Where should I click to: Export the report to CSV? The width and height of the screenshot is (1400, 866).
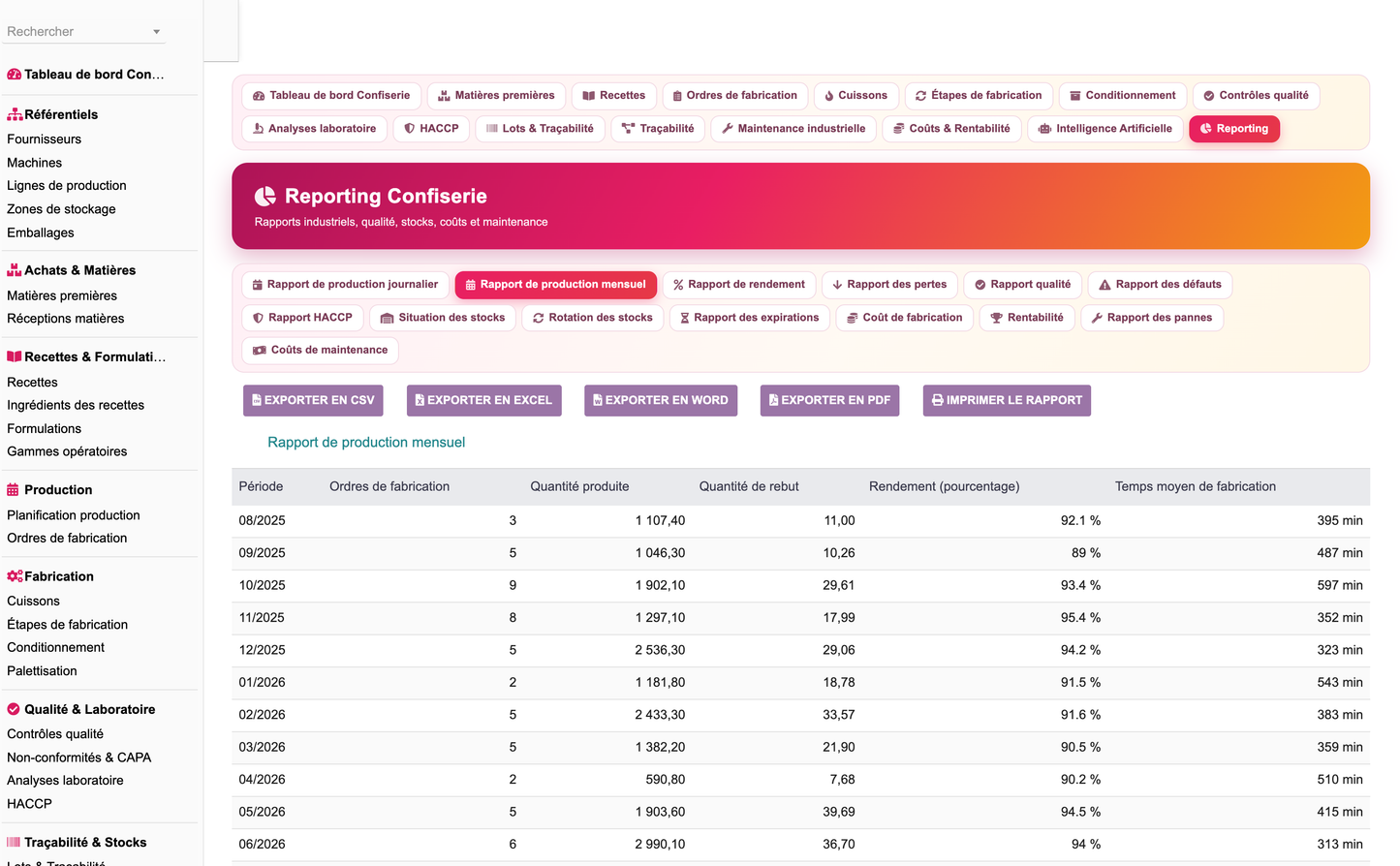point(313,401)
